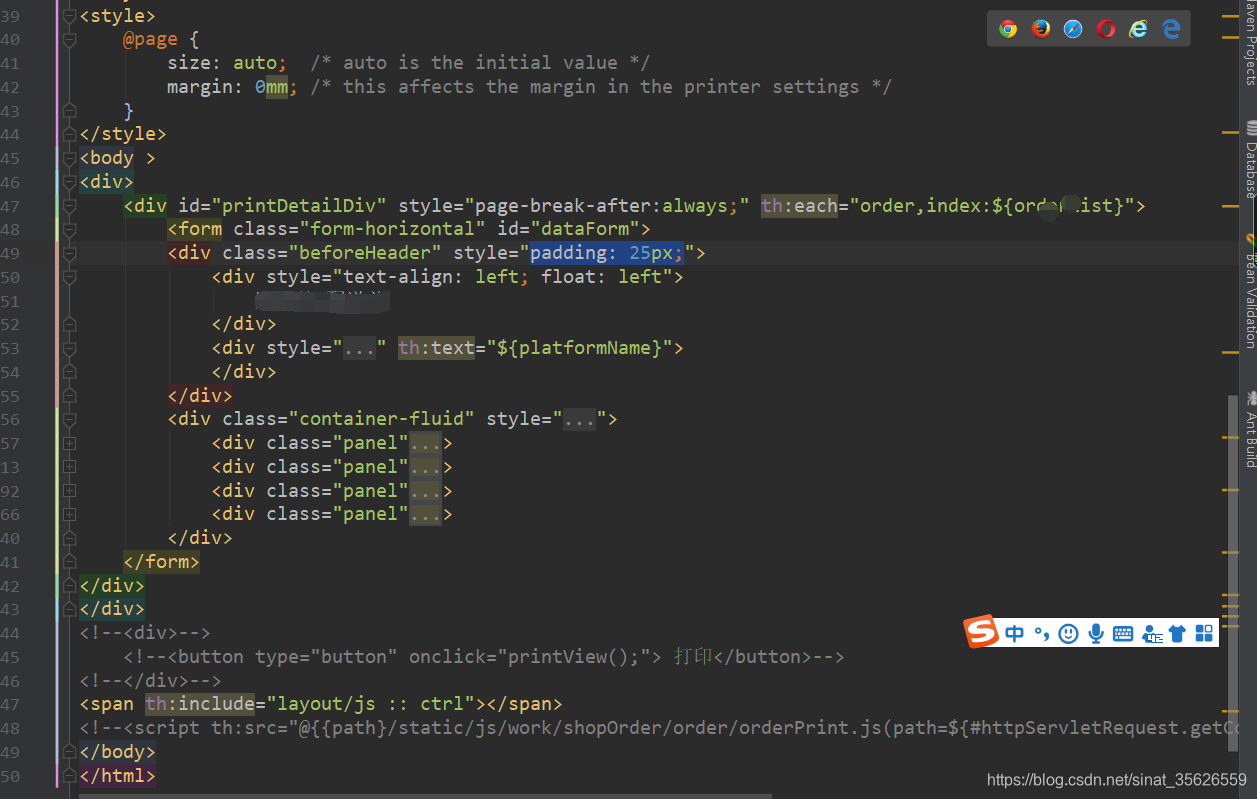1257x799 pixels.
Task: Open the Database tool window
Action: 1249,159
